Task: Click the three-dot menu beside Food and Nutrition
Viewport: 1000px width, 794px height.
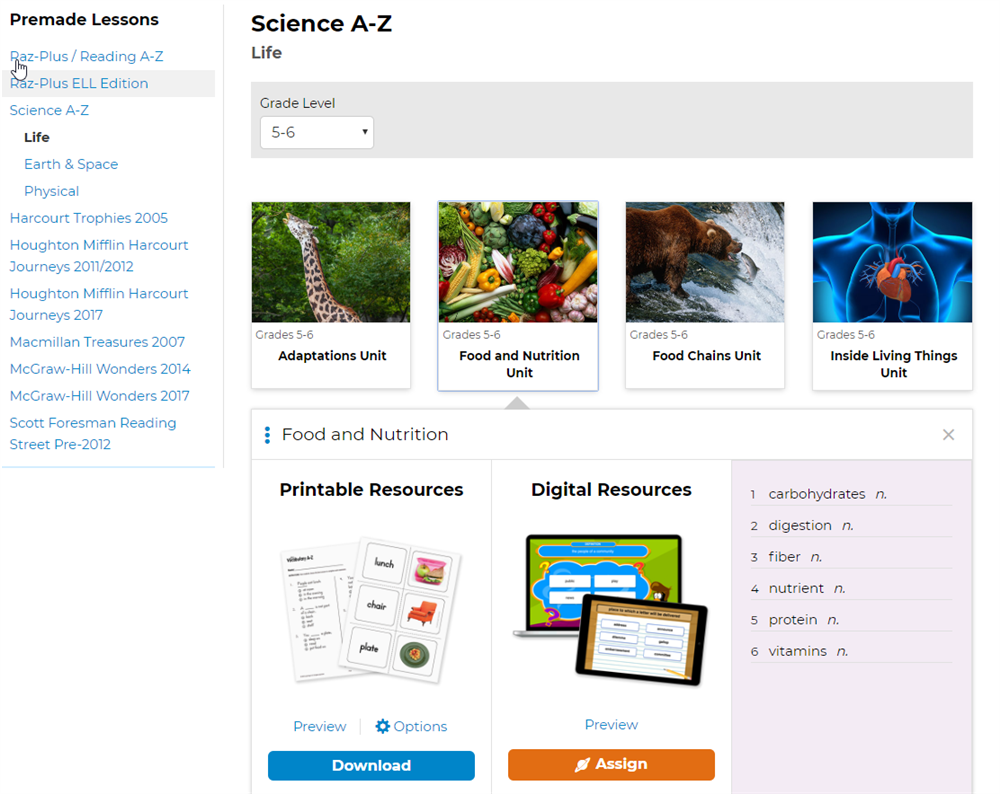Action: (267, 435)
